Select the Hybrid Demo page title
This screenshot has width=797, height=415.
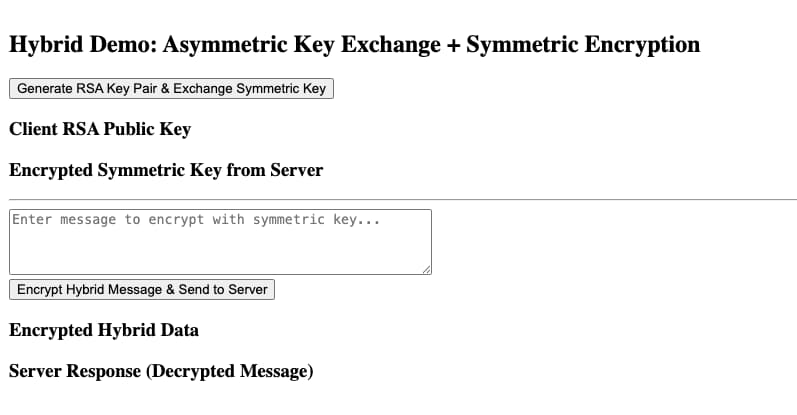pos(354,45)
